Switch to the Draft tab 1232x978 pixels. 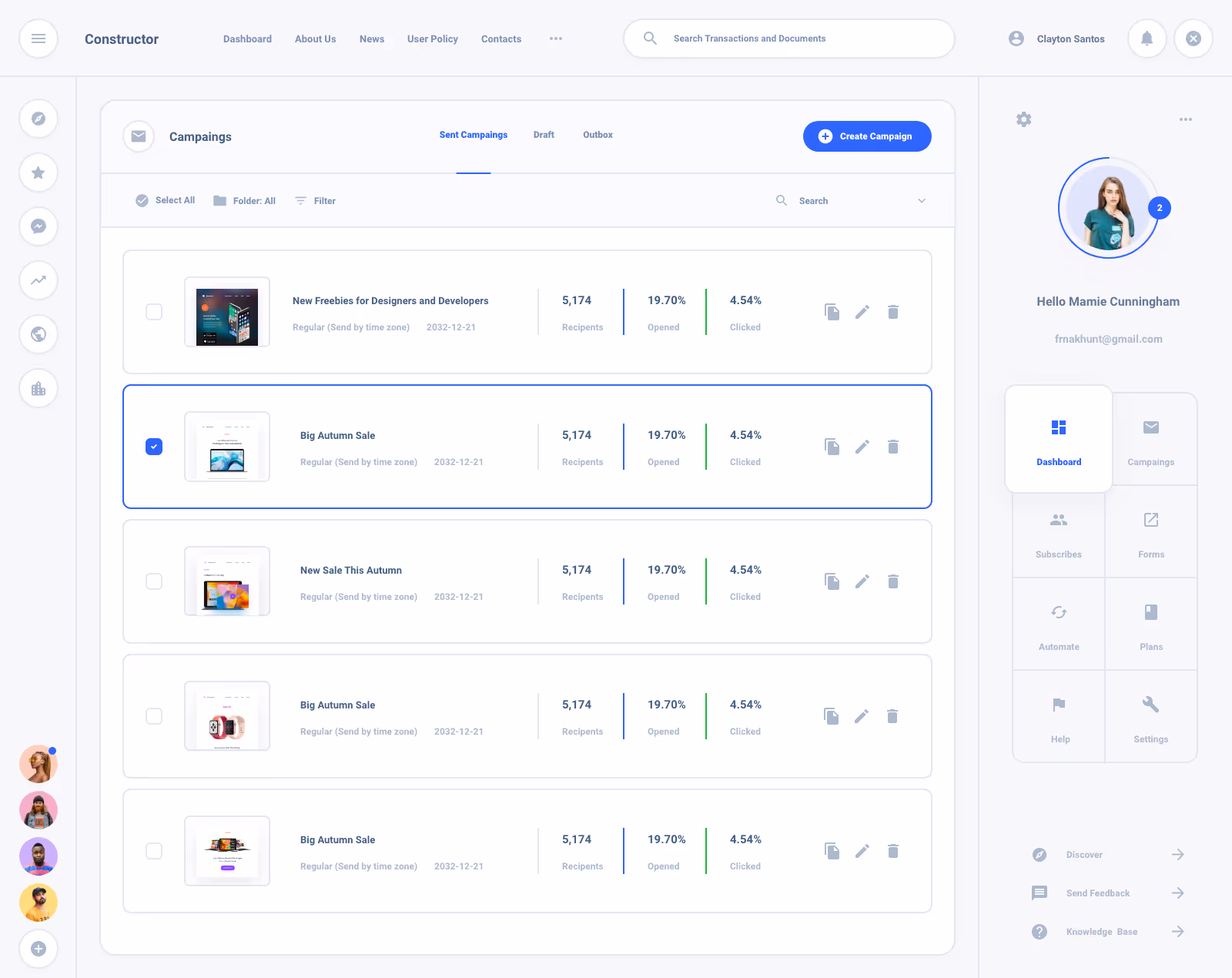[x=544, y=135]
